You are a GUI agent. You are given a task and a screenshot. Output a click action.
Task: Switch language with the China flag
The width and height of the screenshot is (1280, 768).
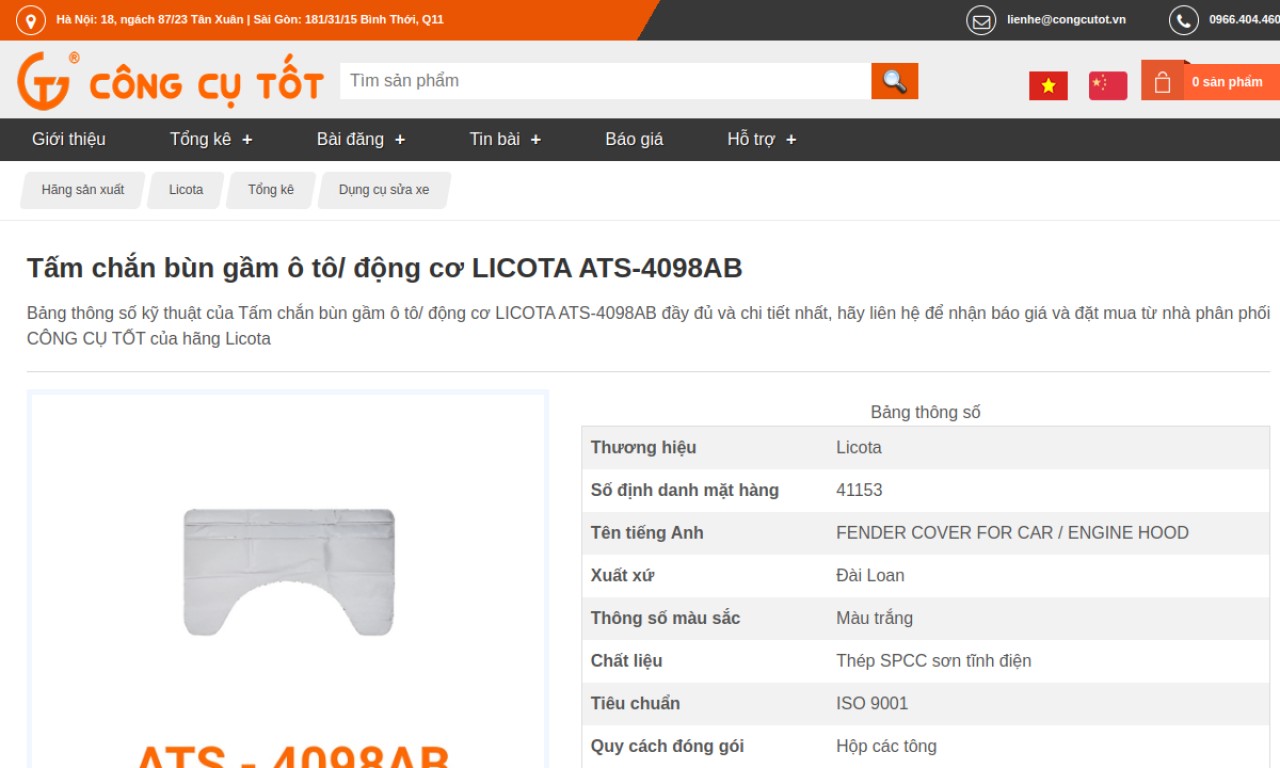[x=1108, y=86]
